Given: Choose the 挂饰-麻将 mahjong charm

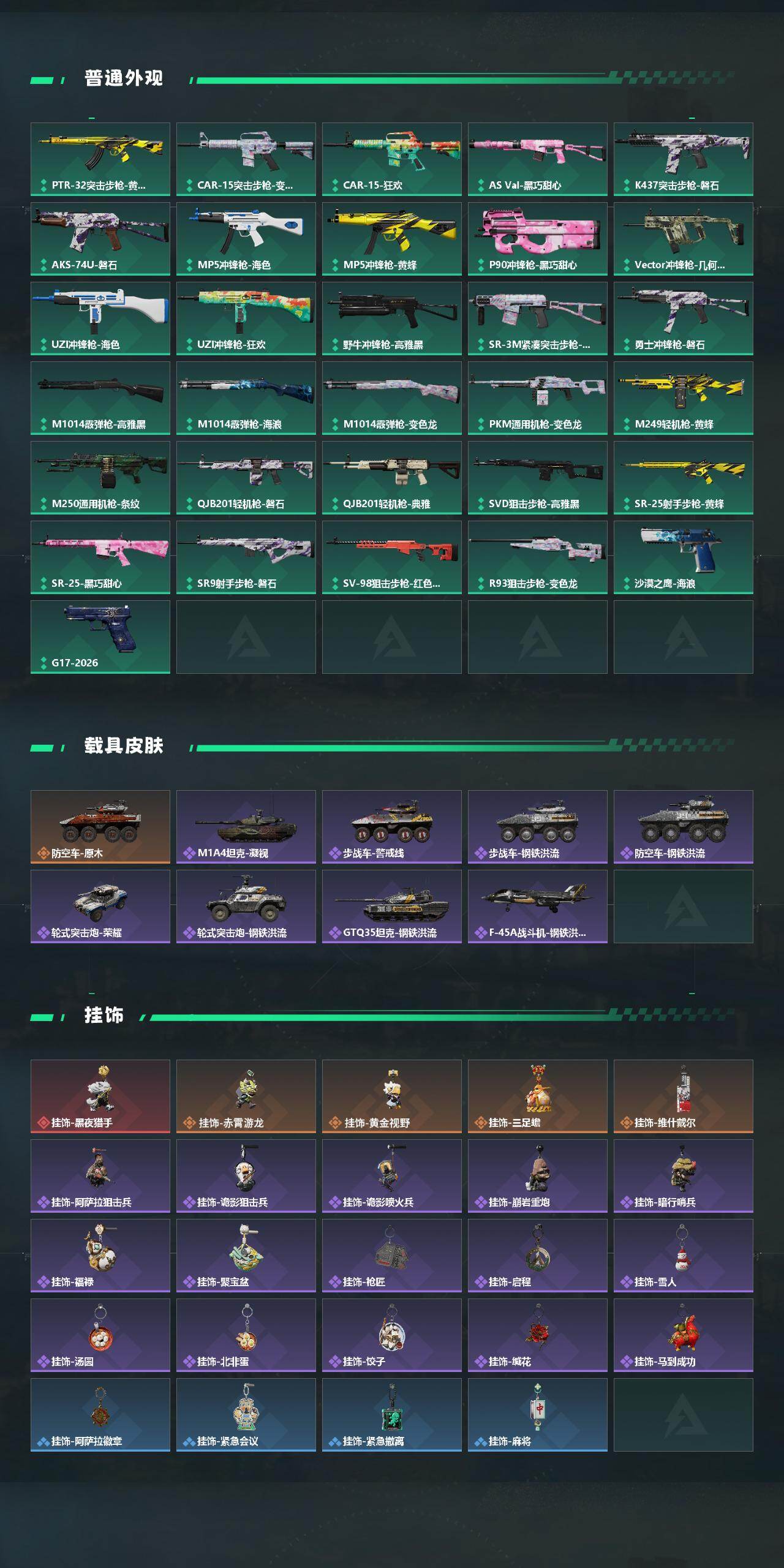Looking at the screenshot, I should (x=538, y=1415).
